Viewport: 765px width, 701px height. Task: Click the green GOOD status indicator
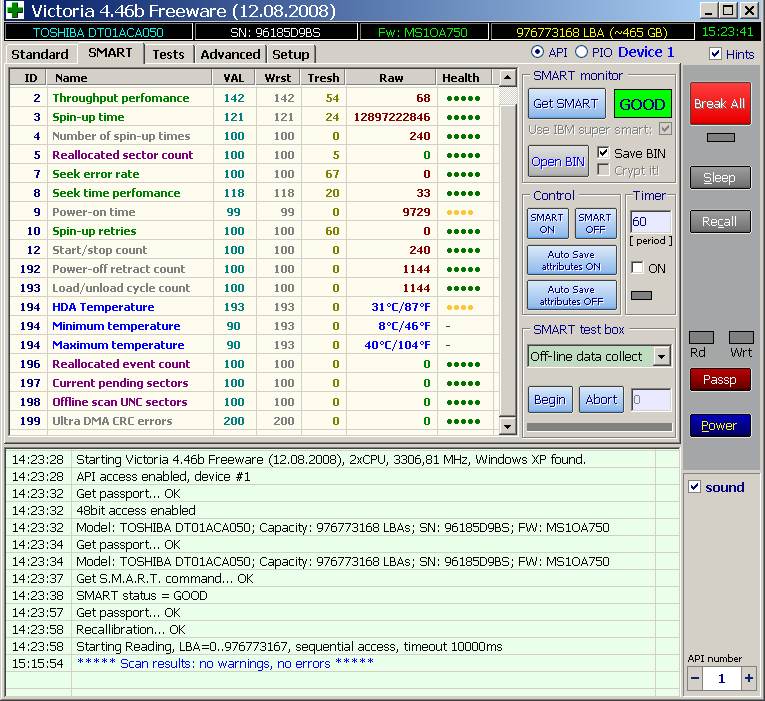[x=642, y=104]
